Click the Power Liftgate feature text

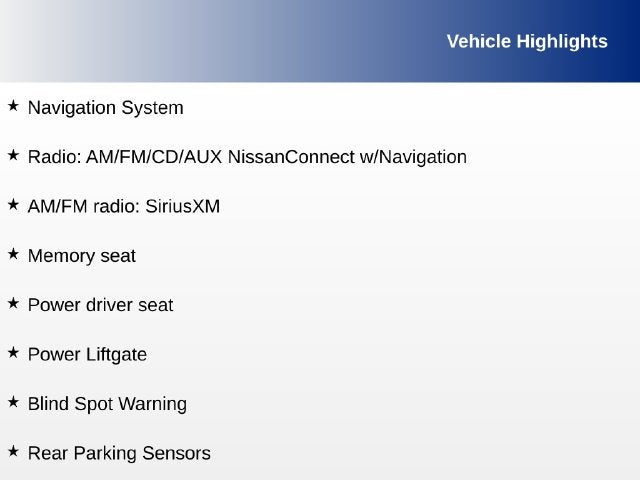click(x=87, y=355)
